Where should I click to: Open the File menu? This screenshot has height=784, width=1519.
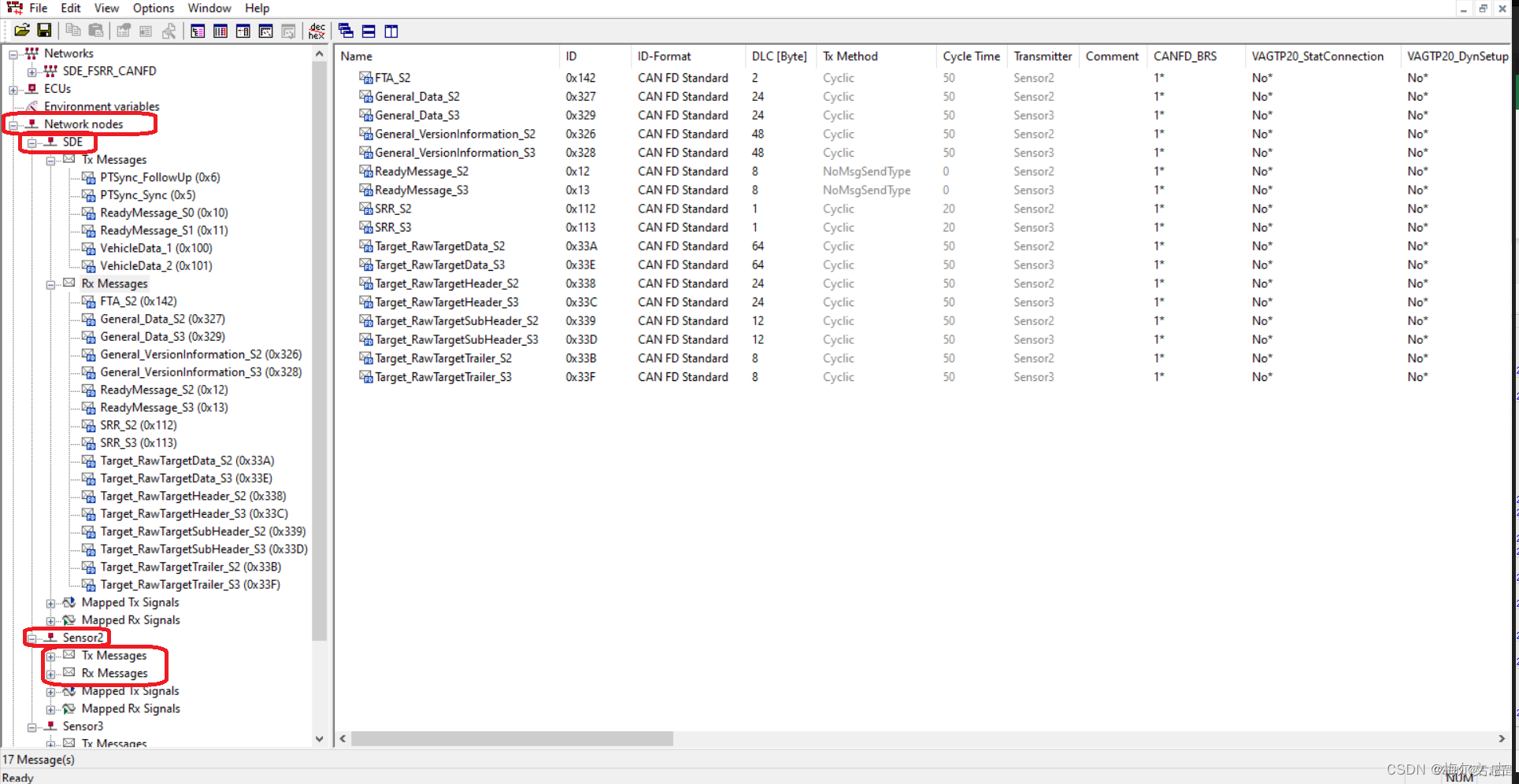click(x=39, y=8)
